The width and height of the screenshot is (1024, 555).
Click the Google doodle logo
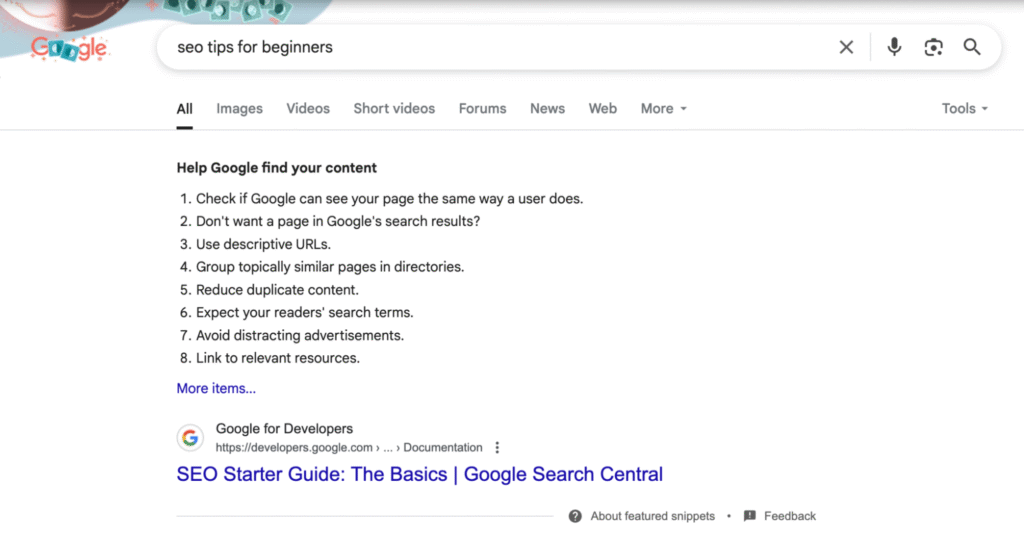69,48
